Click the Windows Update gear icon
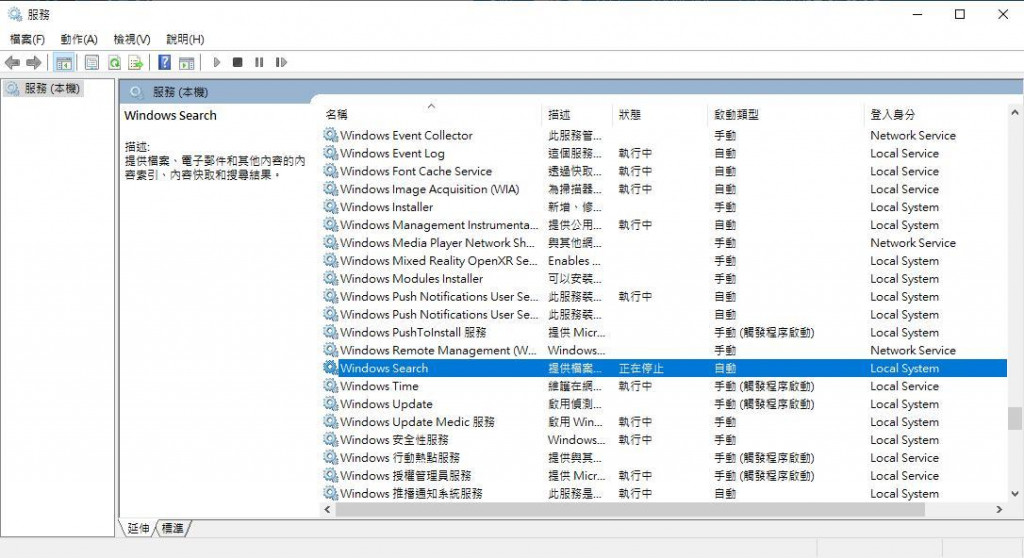This screenshot has height=558, width=1024. click(330, 404)
